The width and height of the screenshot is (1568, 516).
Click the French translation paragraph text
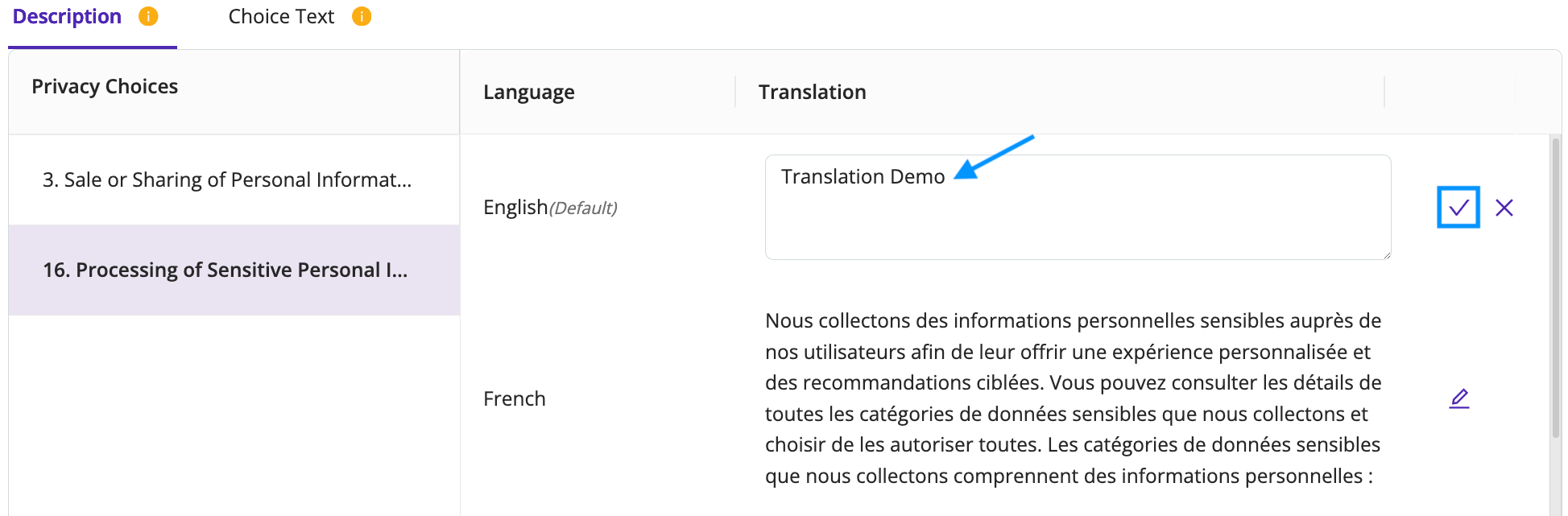[x=1074, y=398]
